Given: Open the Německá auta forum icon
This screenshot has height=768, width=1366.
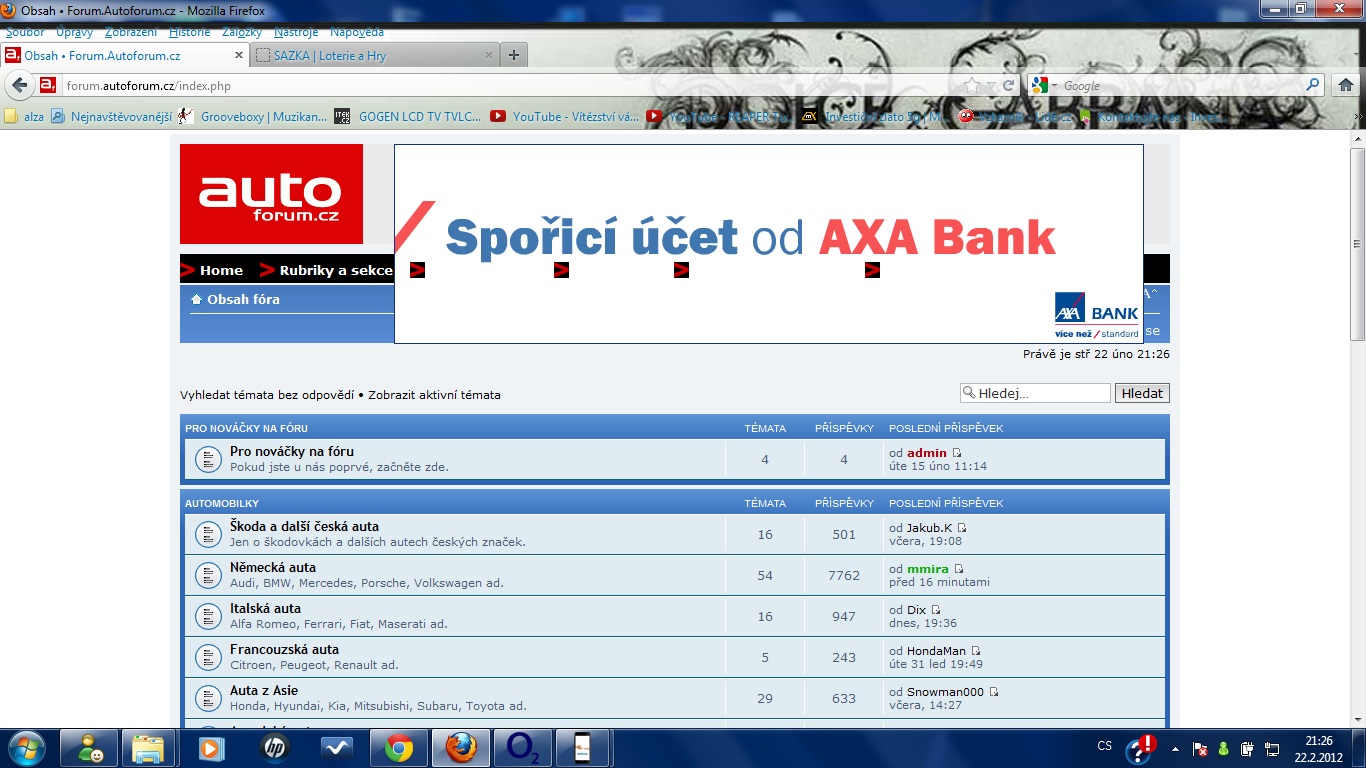Looking at the screenshot, I should pyautogui.click(x=207, y=576).
